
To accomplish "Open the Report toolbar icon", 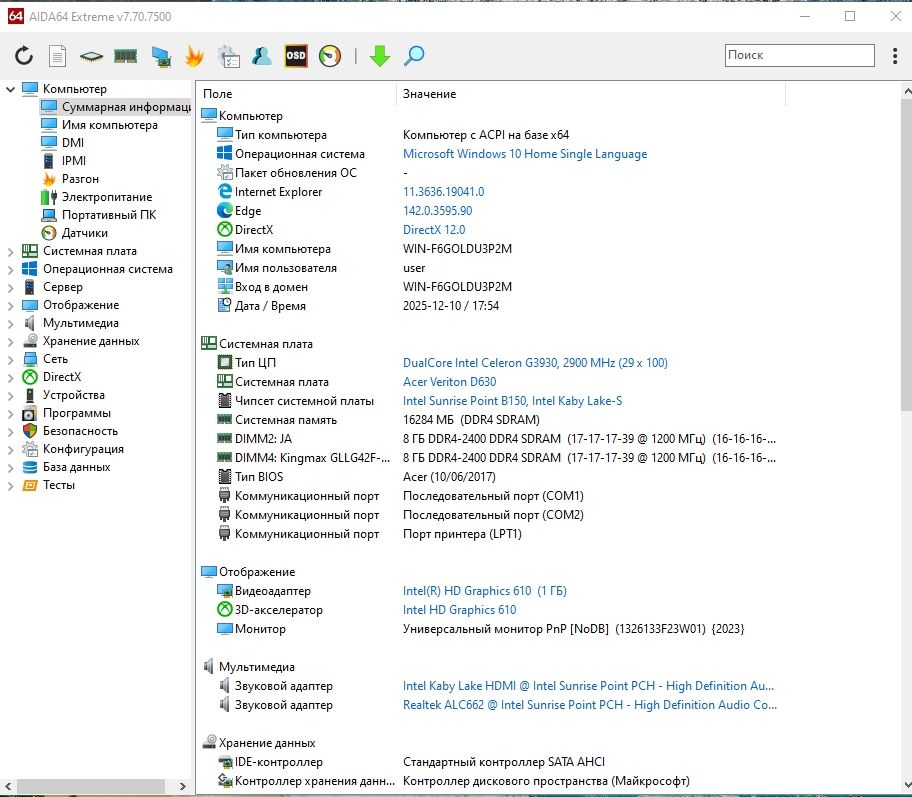I will pyautogui.click(x=57, y=56).
